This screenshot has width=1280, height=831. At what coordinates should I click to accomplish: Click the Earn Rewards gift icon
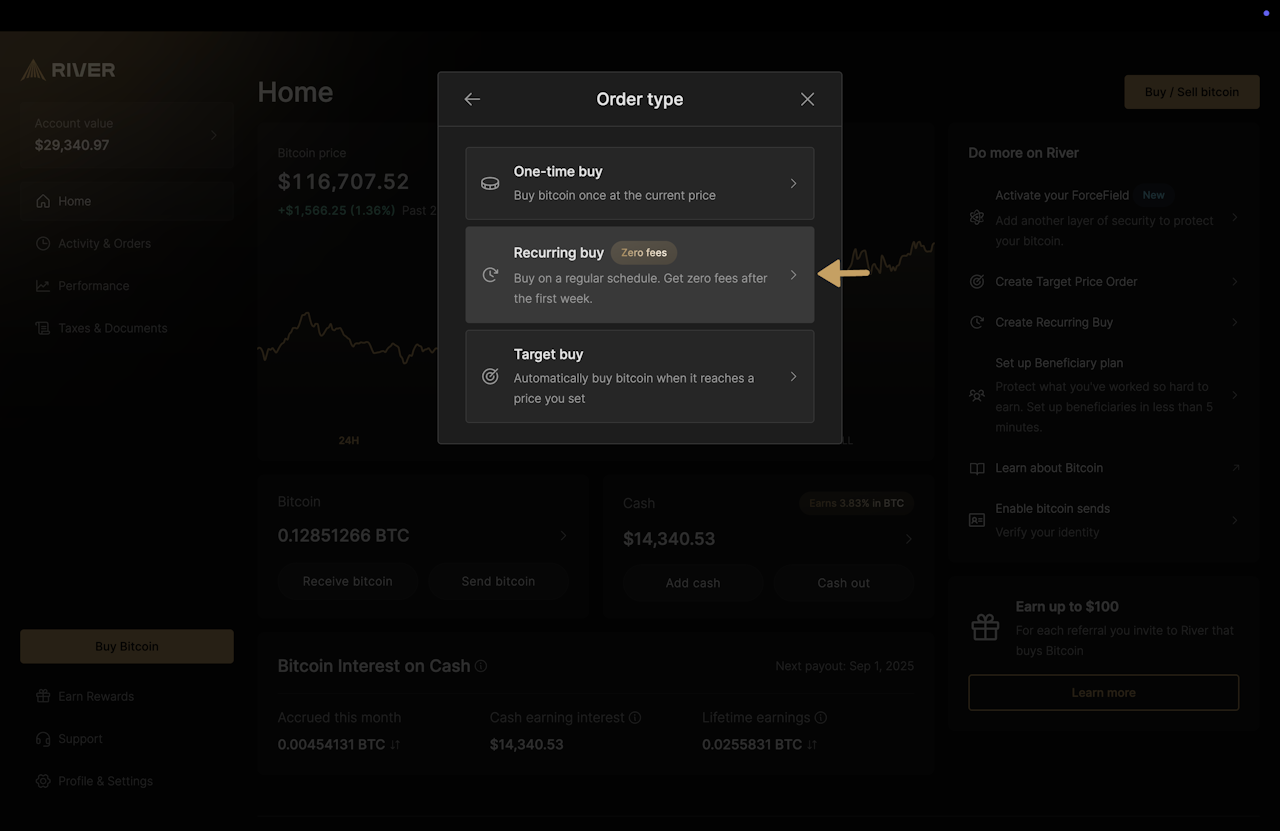click(x=43, y=696)
